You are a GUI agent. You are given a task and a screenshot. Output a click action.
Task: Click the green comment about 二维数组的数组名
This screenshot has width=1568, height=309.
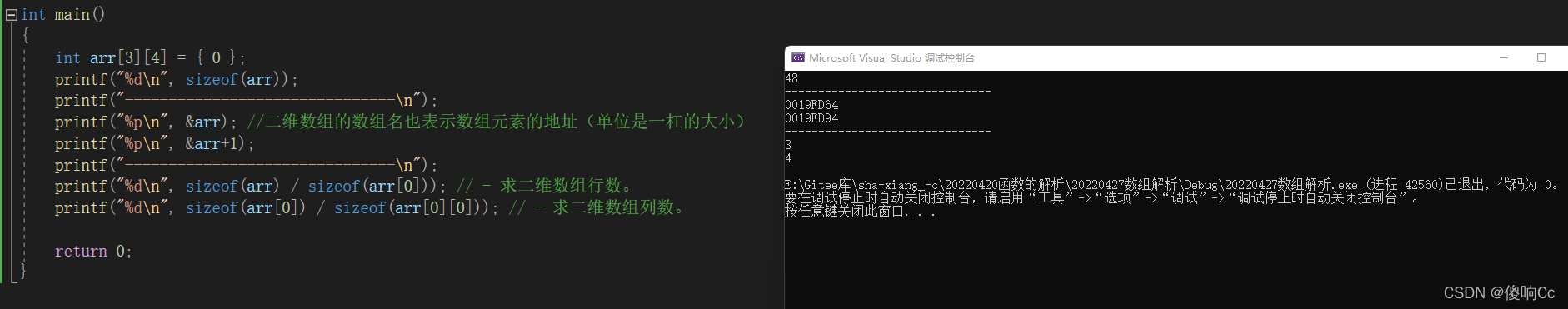click(x=497, y=122)
